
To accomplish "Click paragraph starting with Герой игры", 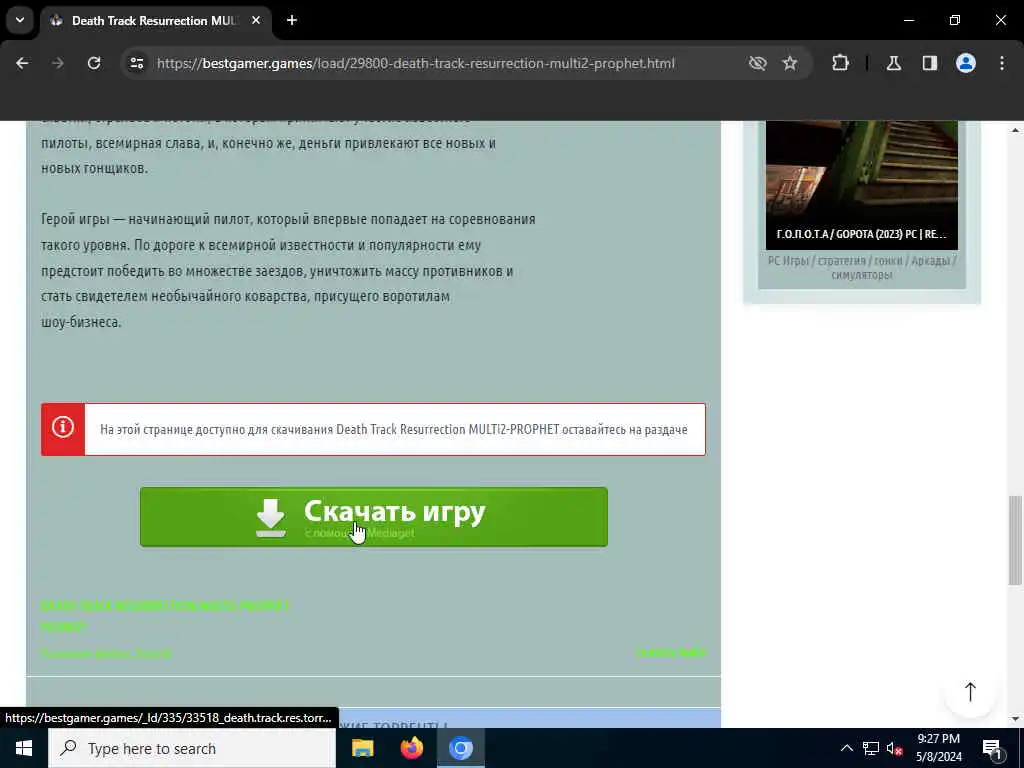I will point(288,270).
